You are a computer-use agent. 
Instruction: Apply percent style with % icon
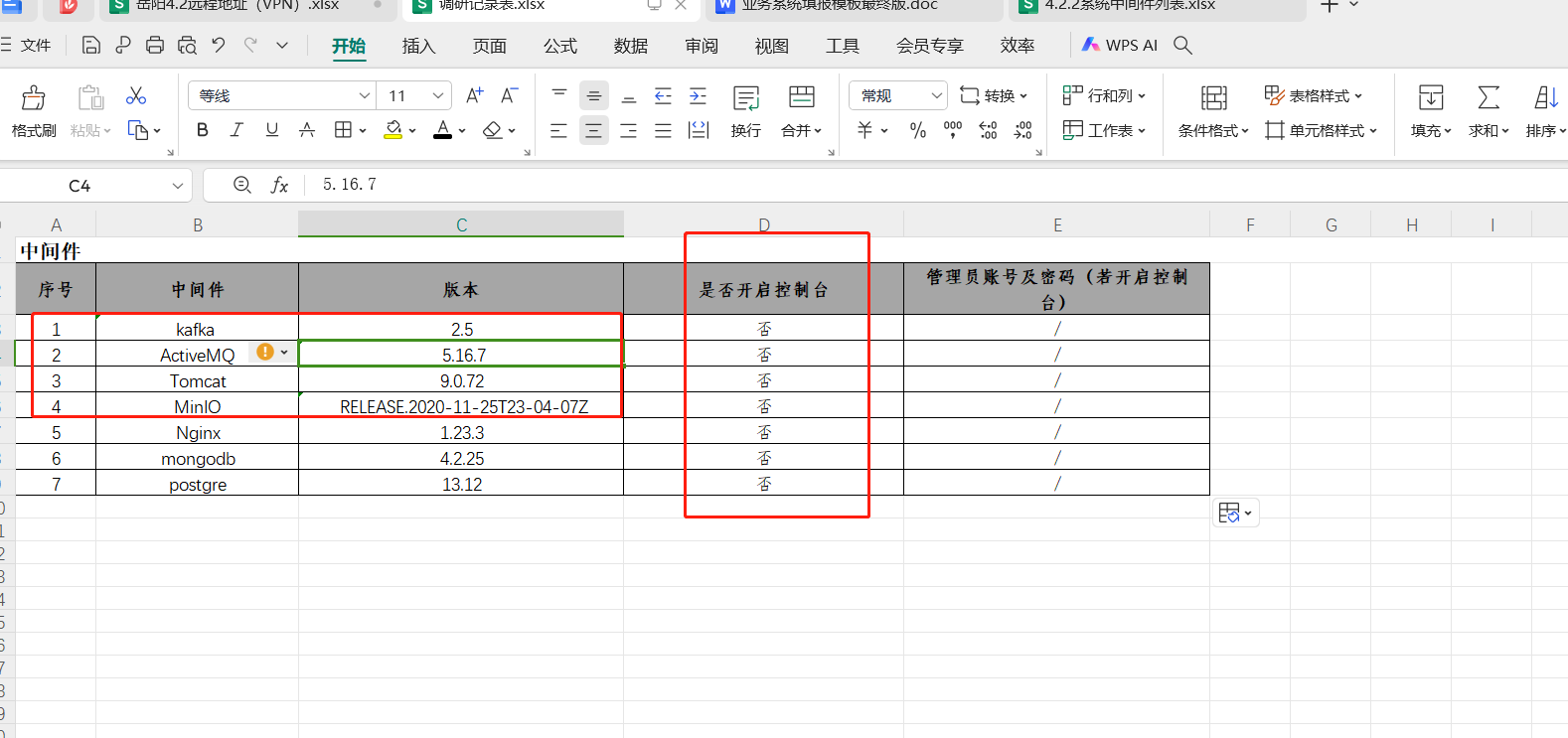[918, 130]
